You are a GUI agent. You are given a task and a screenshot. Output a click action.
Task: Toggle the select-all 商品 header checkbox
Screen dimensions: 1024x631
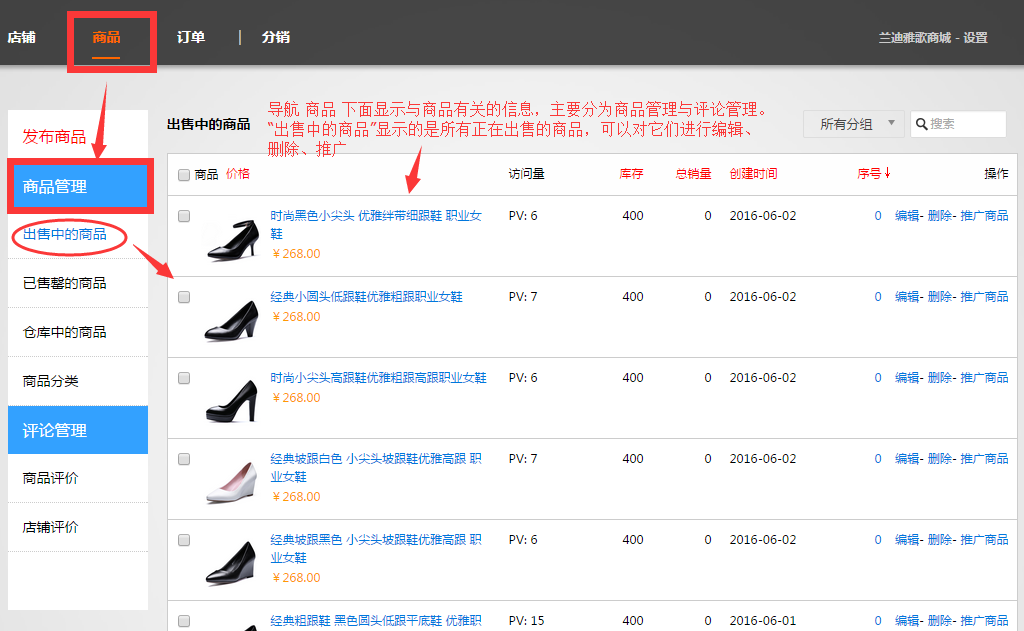(x=184, y=175)
